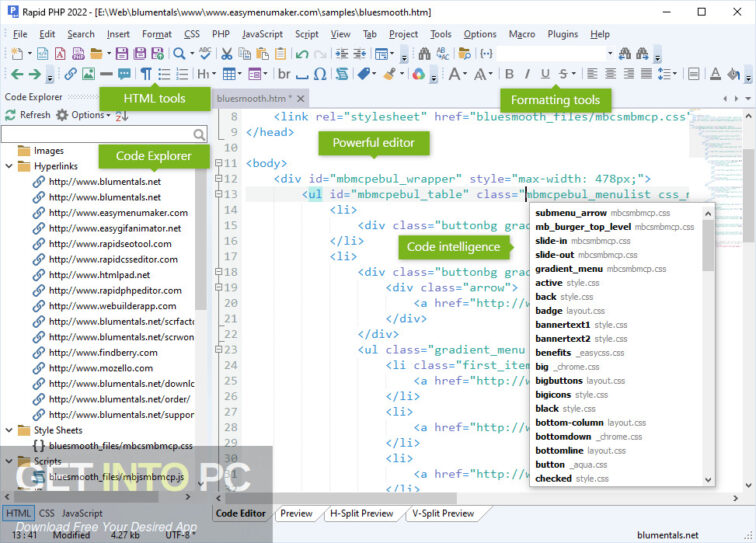The height and width of the screenshot is (543, 756).
Task: Open the Plugins menu
Action: coord(563,34)
